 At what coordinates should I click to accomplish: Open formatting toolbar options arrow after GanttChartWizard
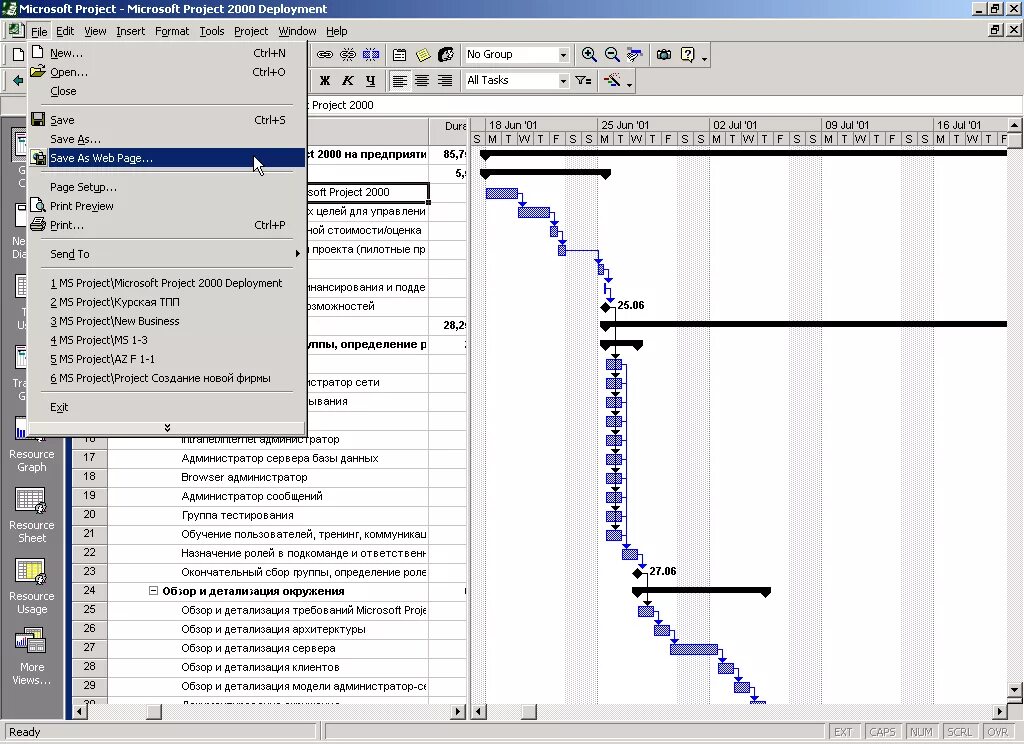click(629, 83)
